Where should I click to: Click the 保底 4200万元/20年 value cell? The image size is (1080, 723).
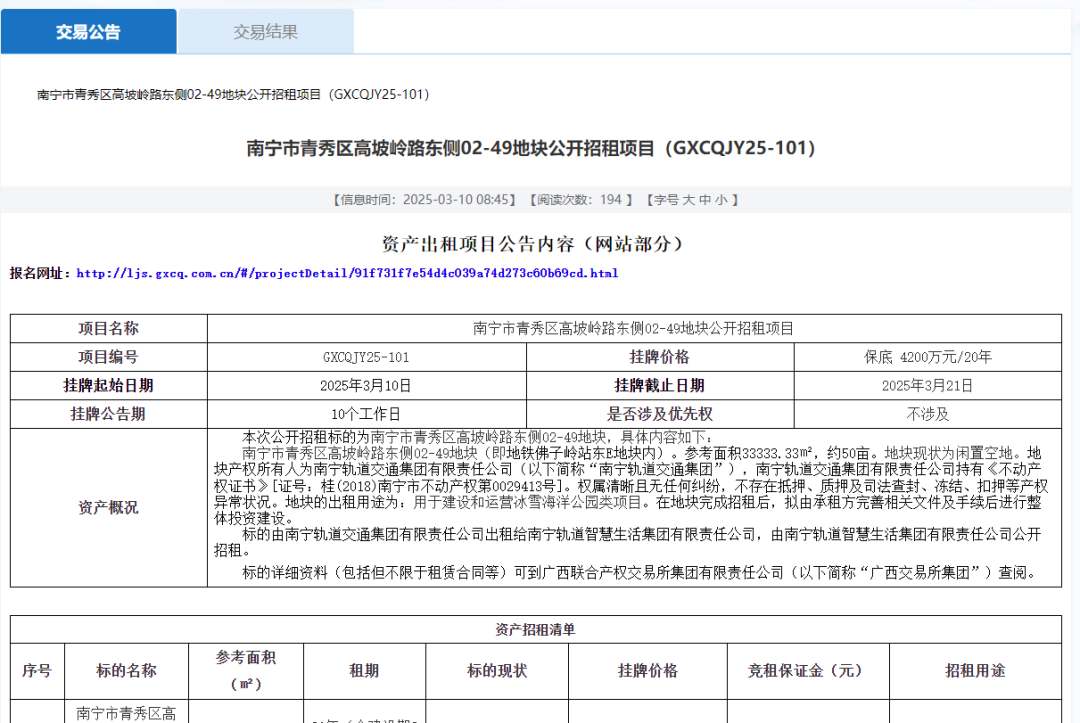point(928,357)
